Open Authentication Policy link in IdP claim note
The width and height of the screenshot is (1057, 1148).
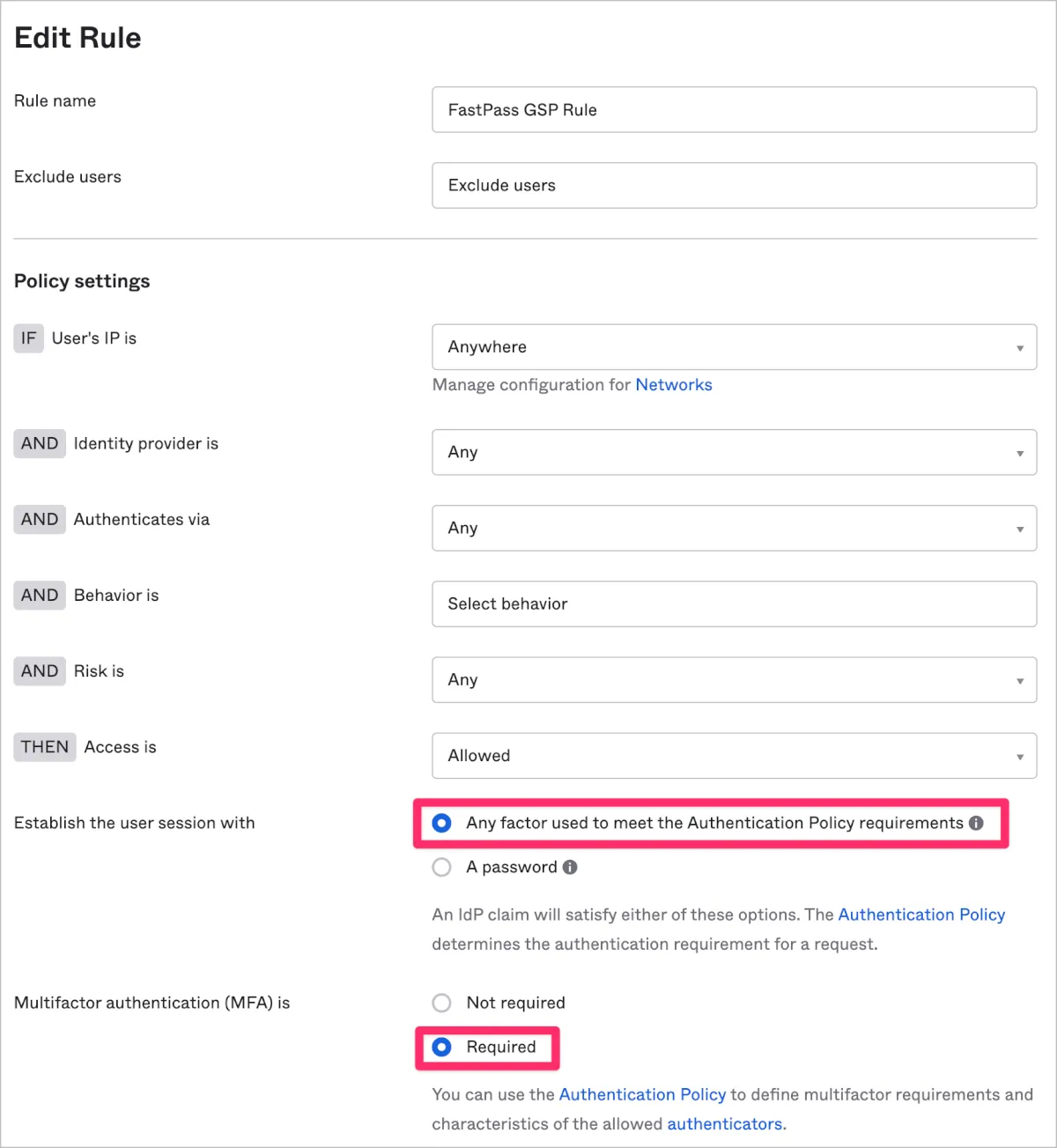(920, 915)
